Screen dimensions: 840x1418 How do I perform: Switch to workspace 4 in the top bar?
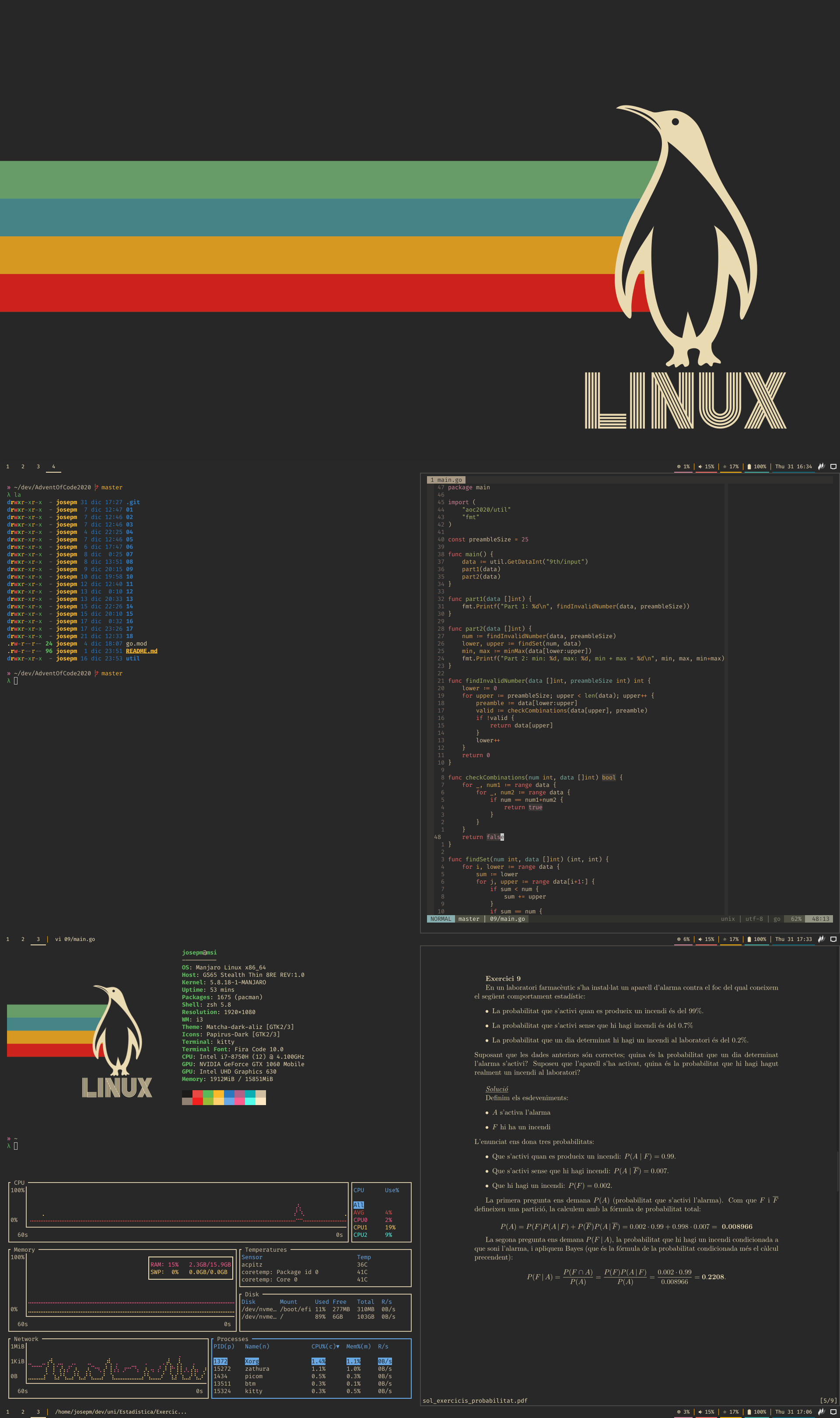(54, 467)
